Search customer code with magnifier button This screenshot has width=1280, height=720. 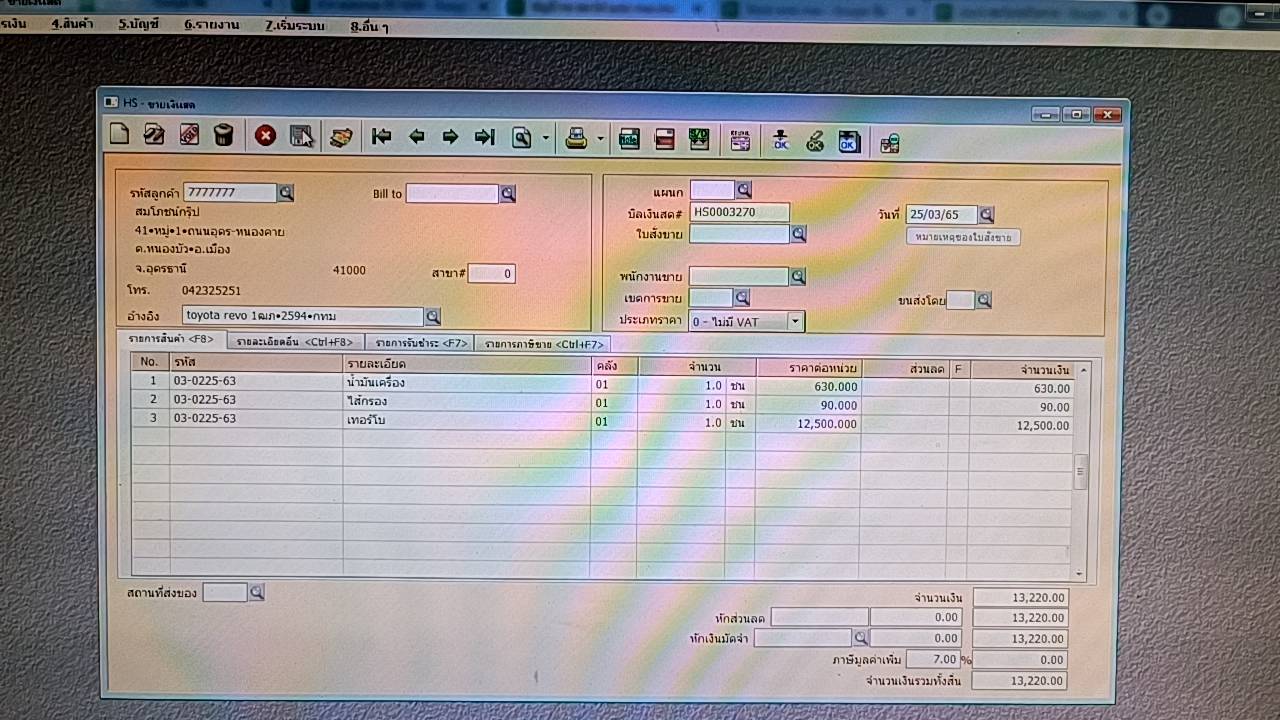286,193
